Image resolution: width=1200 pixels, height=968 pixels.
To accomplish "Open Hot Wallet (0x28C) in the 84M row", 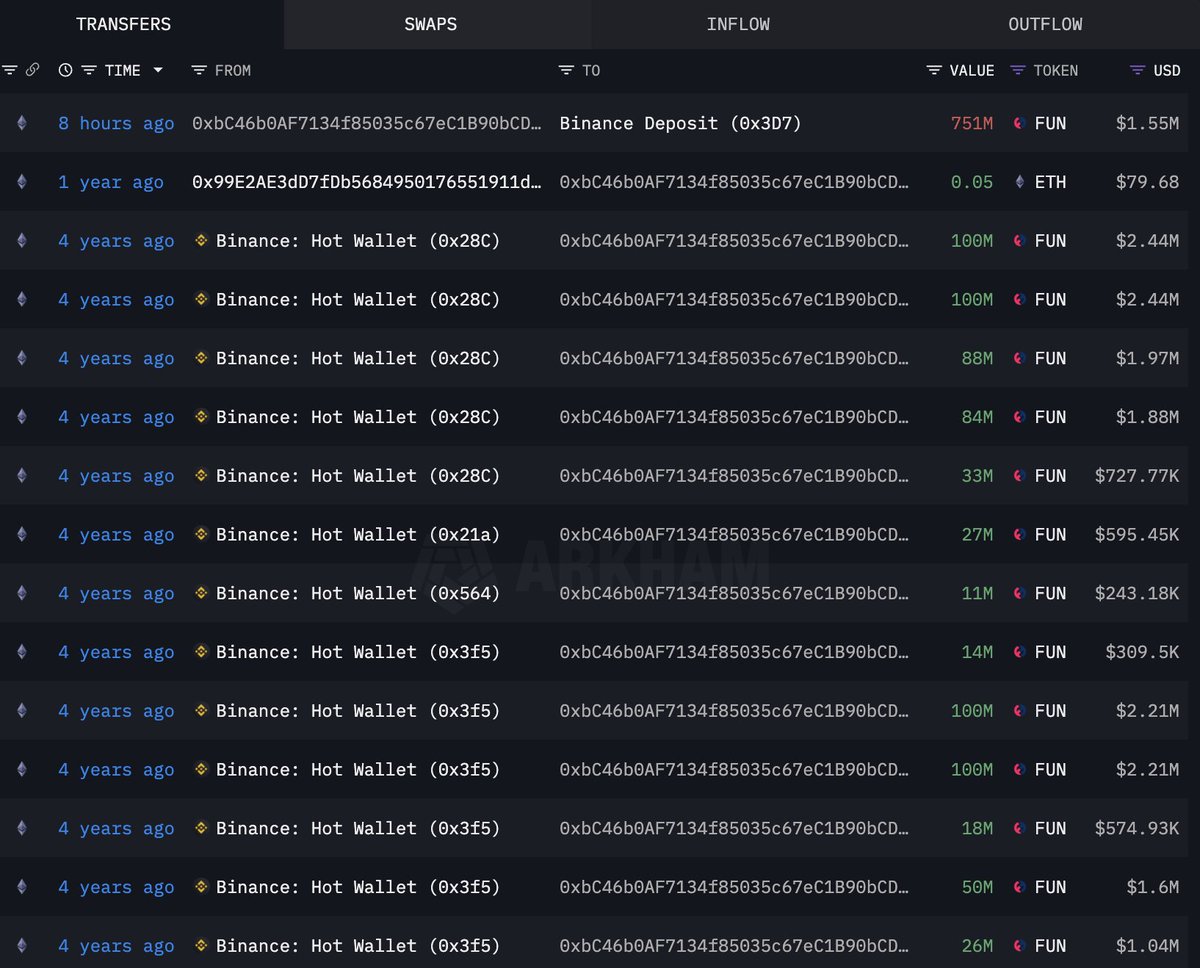I will click(358, 417).
